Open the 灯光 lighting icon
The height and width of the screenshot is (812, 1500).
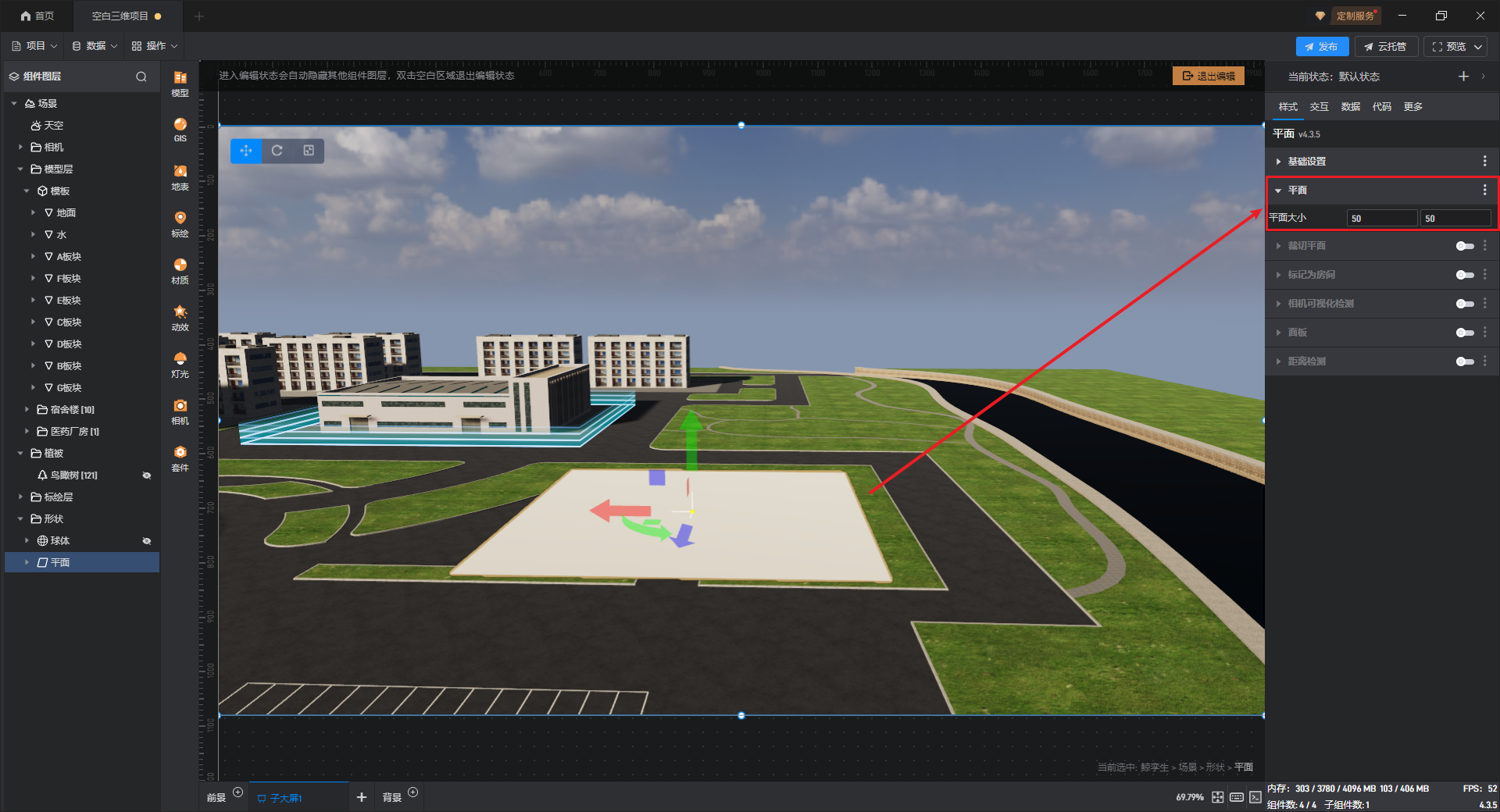180,364
